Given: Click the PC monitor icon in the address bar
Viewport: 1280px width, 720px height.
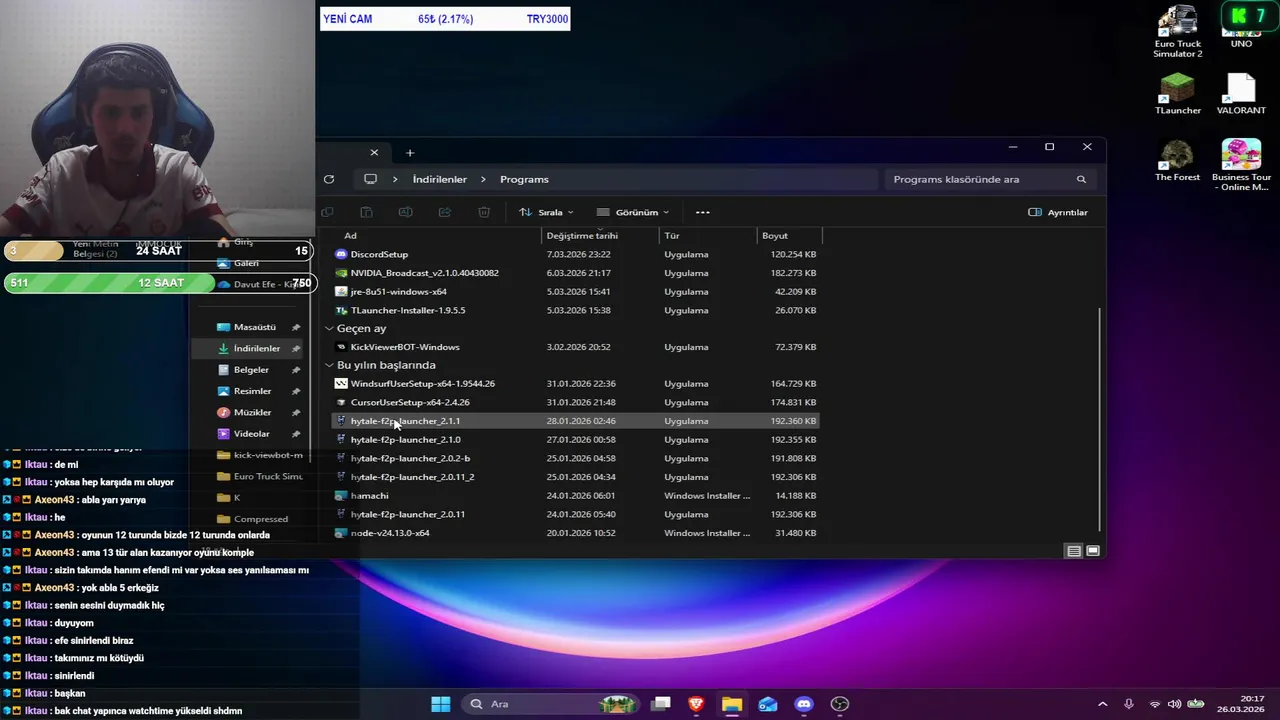Looking at the screenshot, I should pos(370,179).
